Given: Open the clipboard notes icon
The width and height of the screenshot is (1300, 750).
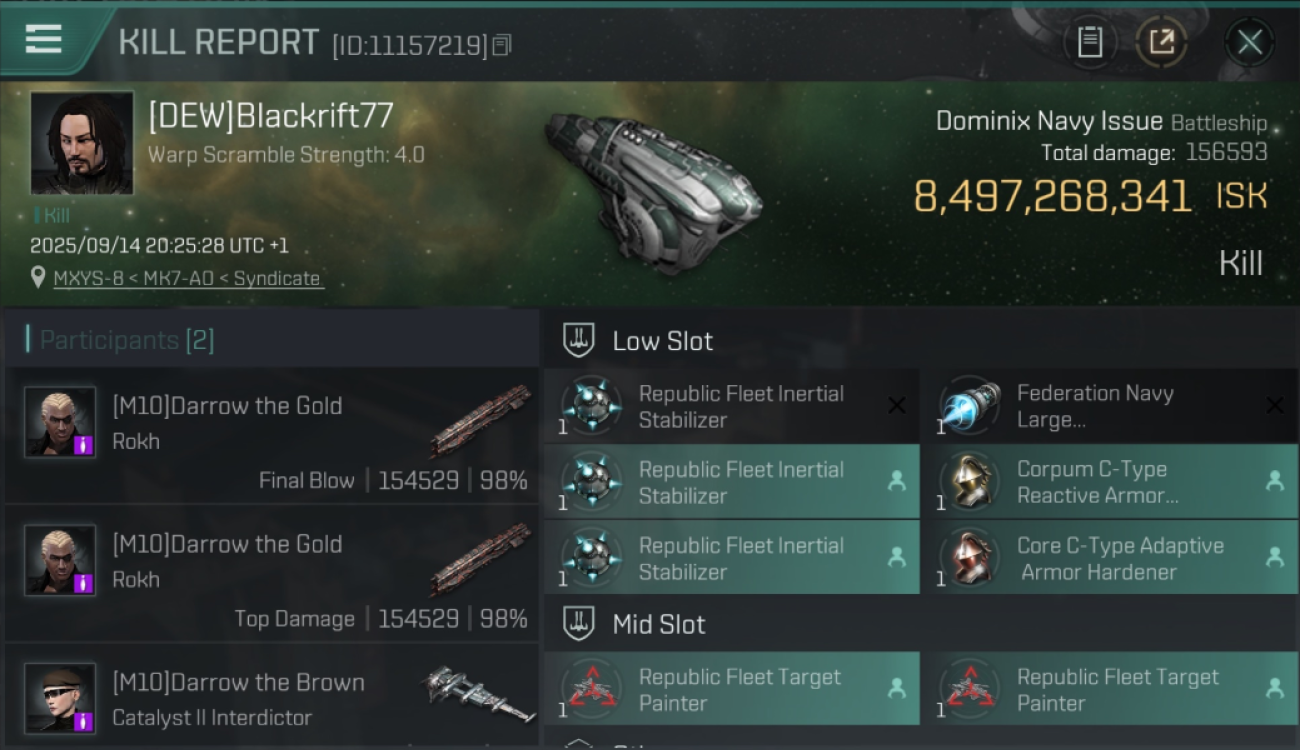Looking at the screenshot, I should [1089, 42].
